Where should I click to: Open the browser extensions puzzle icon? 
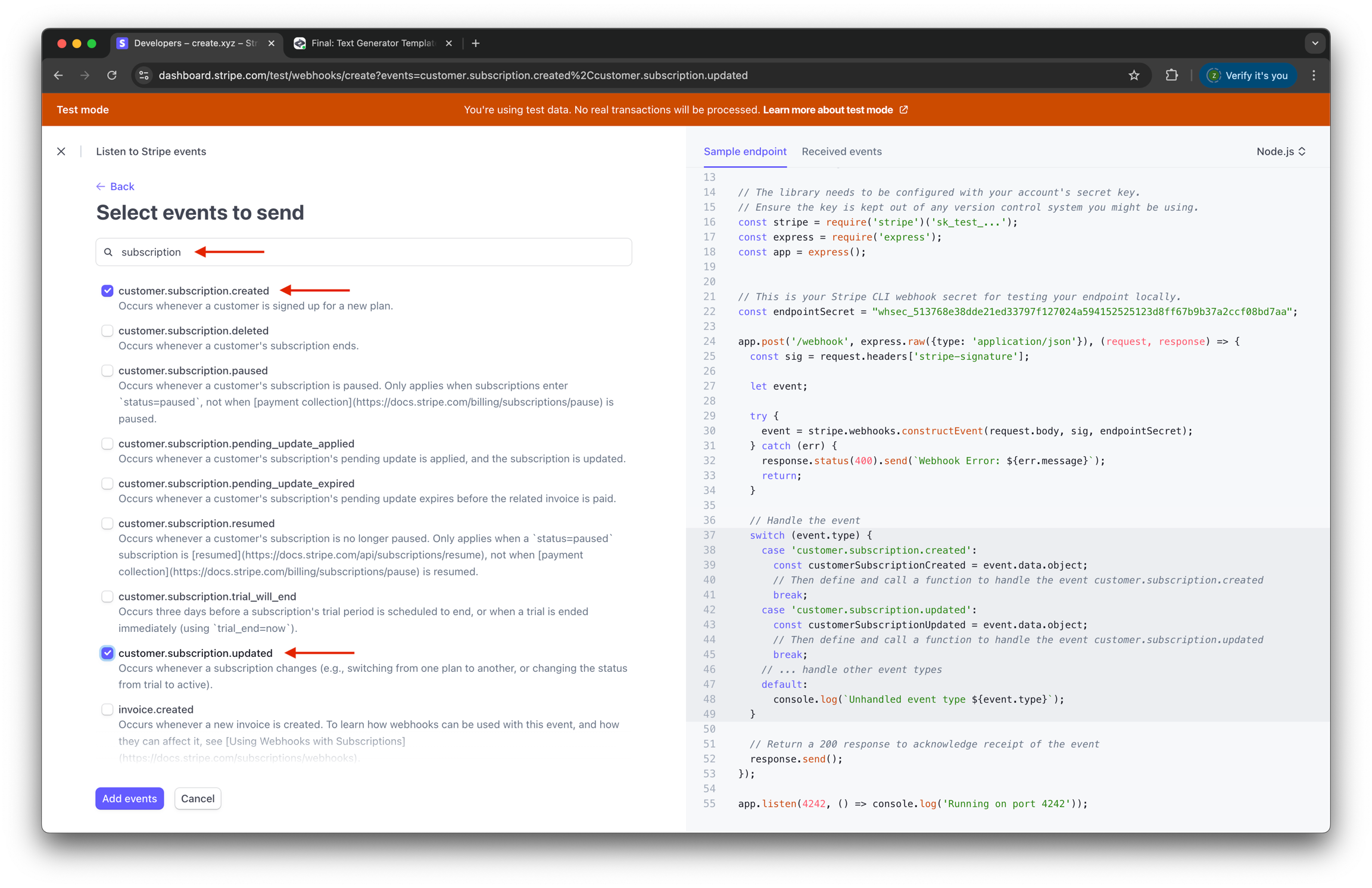[x=1171, y=76]
